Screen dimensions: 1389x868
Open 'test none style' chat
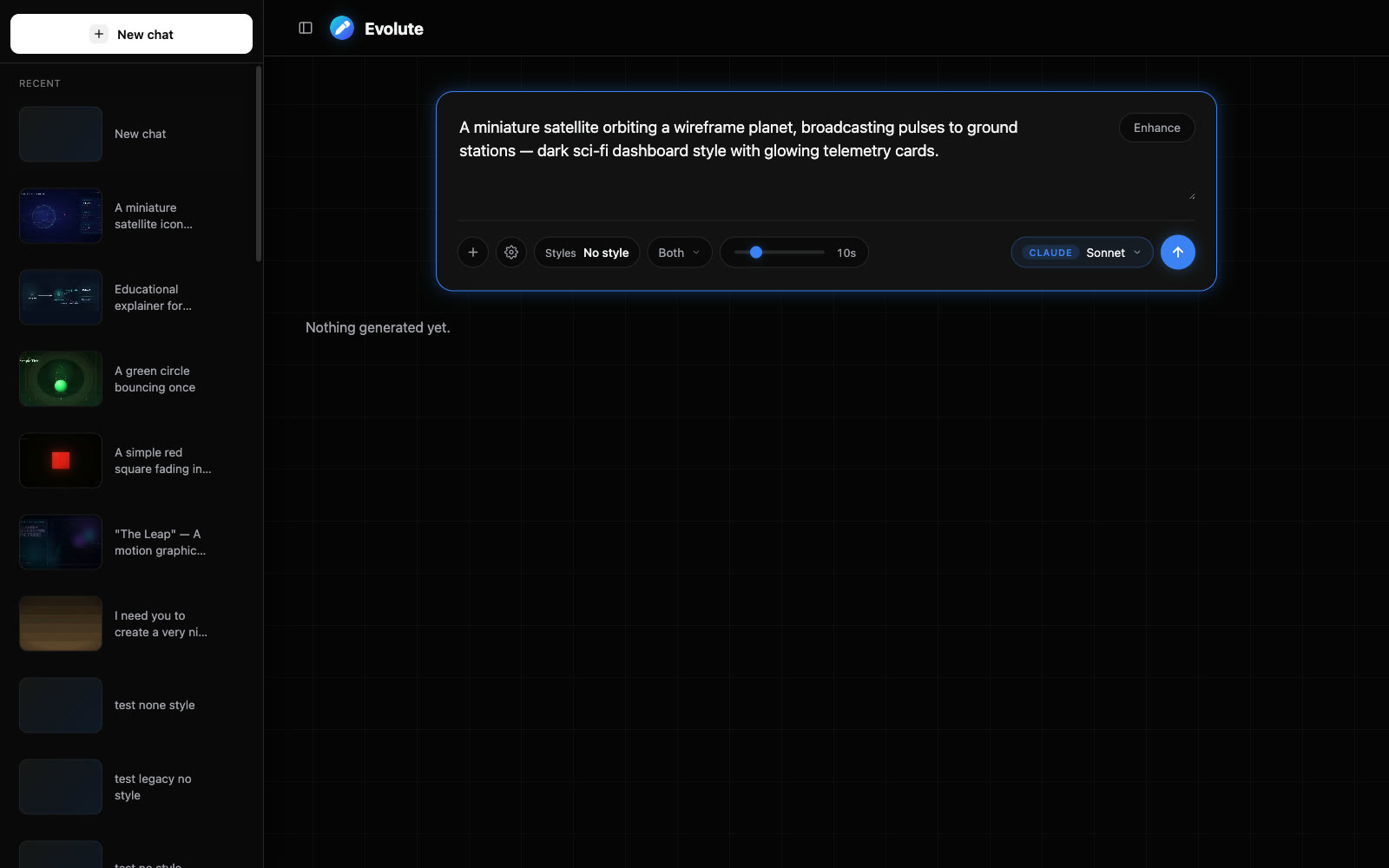[131, 705]
